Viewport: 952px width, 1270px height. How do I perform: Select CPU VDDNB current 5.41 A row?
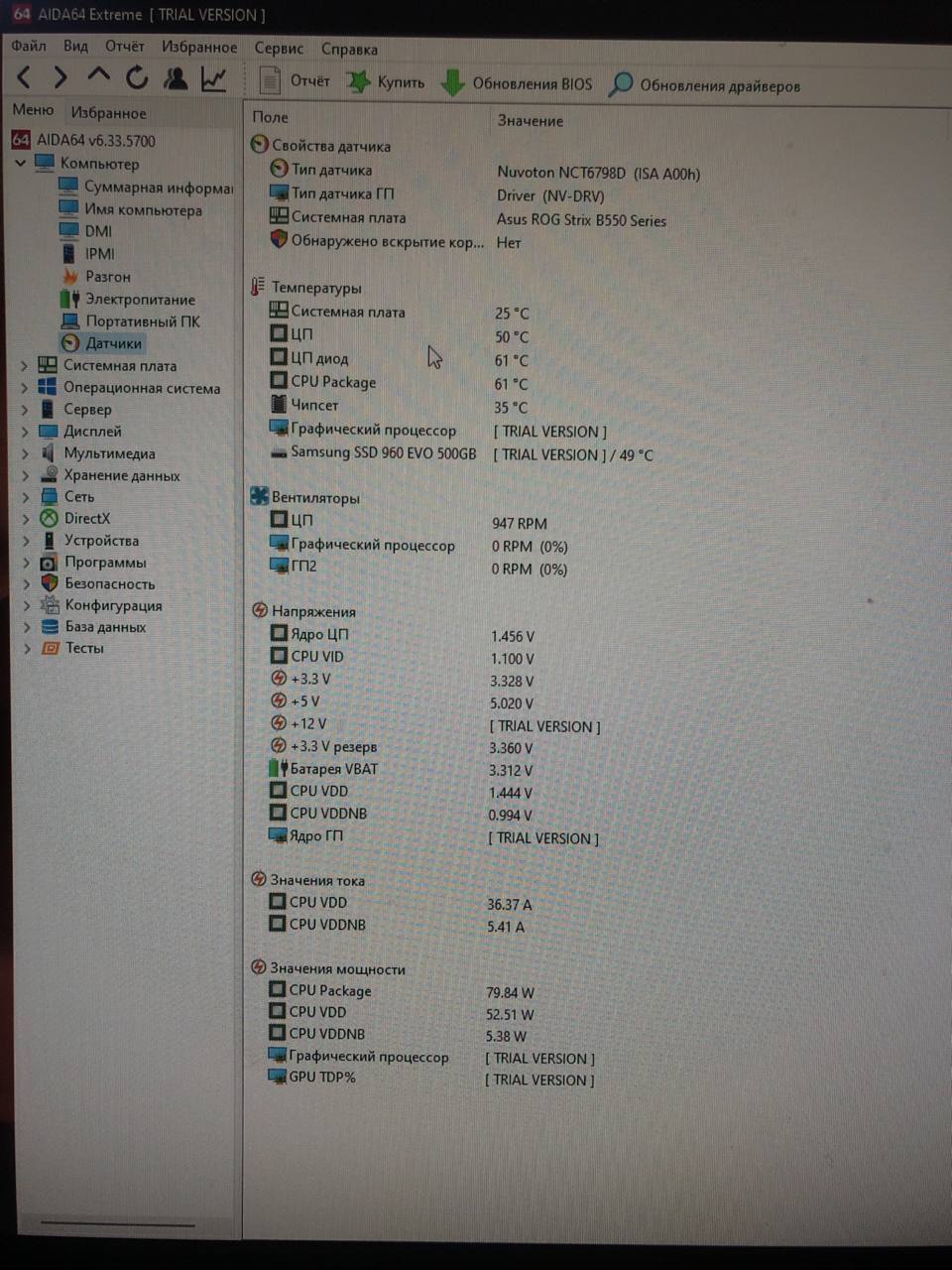pyautogui.click(x=397, y=925)
